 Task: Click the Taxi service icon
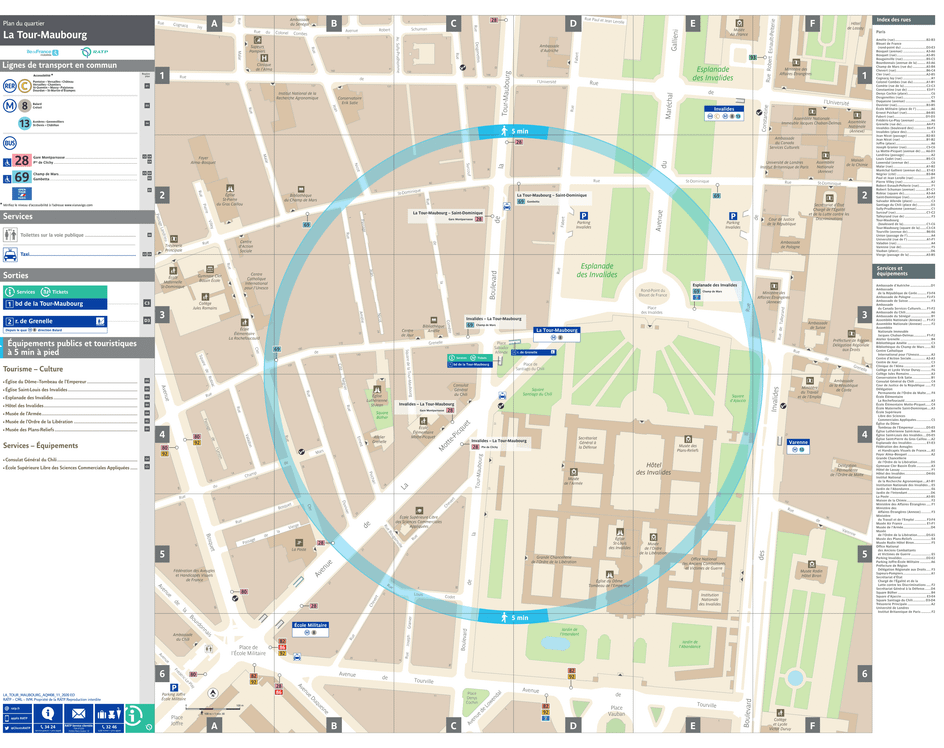pyautogui.click(x=11, y=254)
